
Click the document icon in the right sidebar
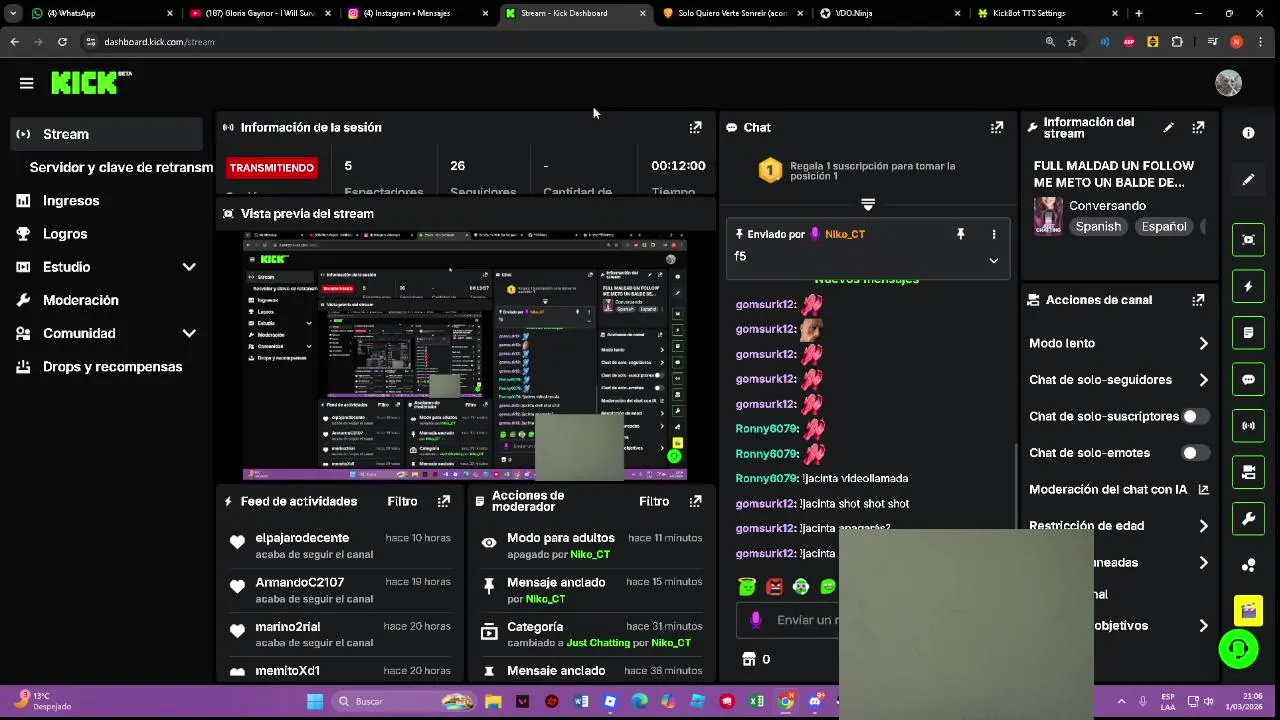pos(1248,333)
